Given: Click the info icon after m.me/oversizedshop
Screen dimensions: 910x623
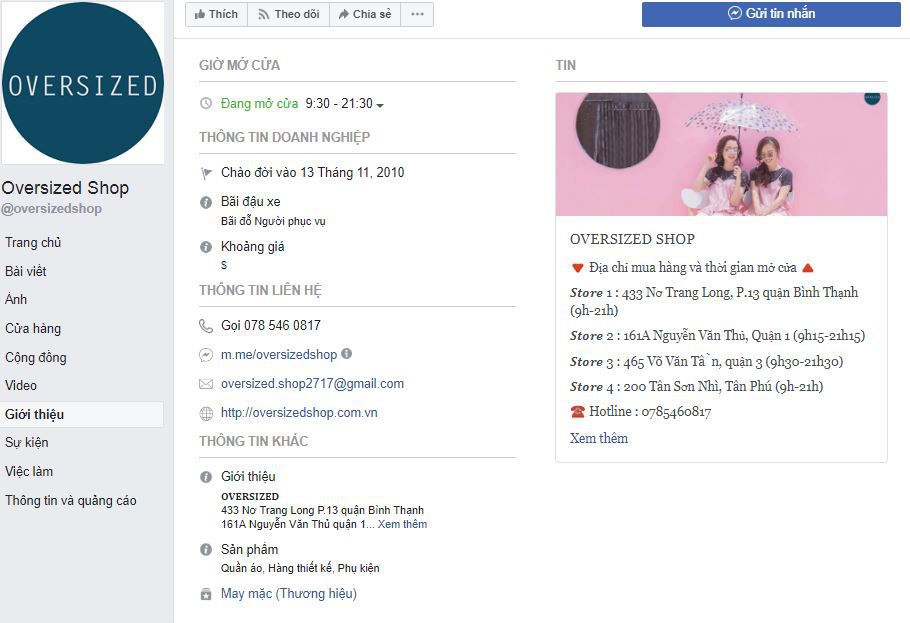Looking at the screenshot, I should tap(346, 353).
